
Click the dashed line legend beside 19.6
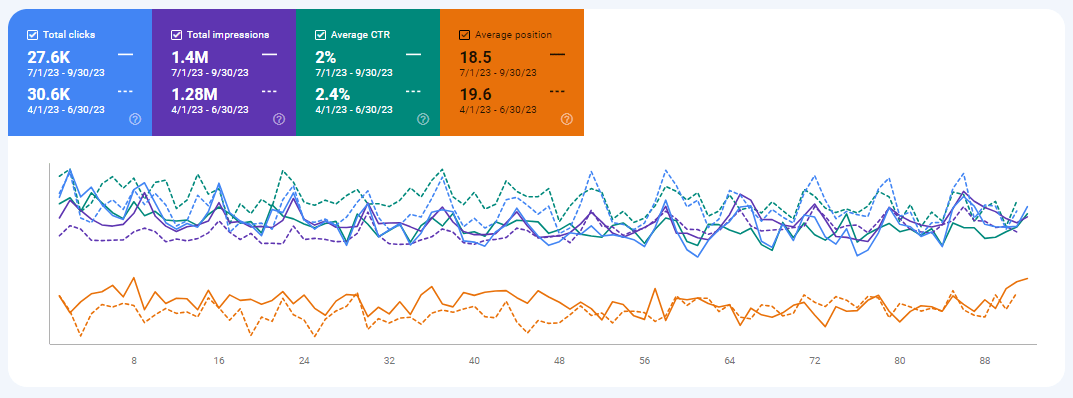(557, 91)
